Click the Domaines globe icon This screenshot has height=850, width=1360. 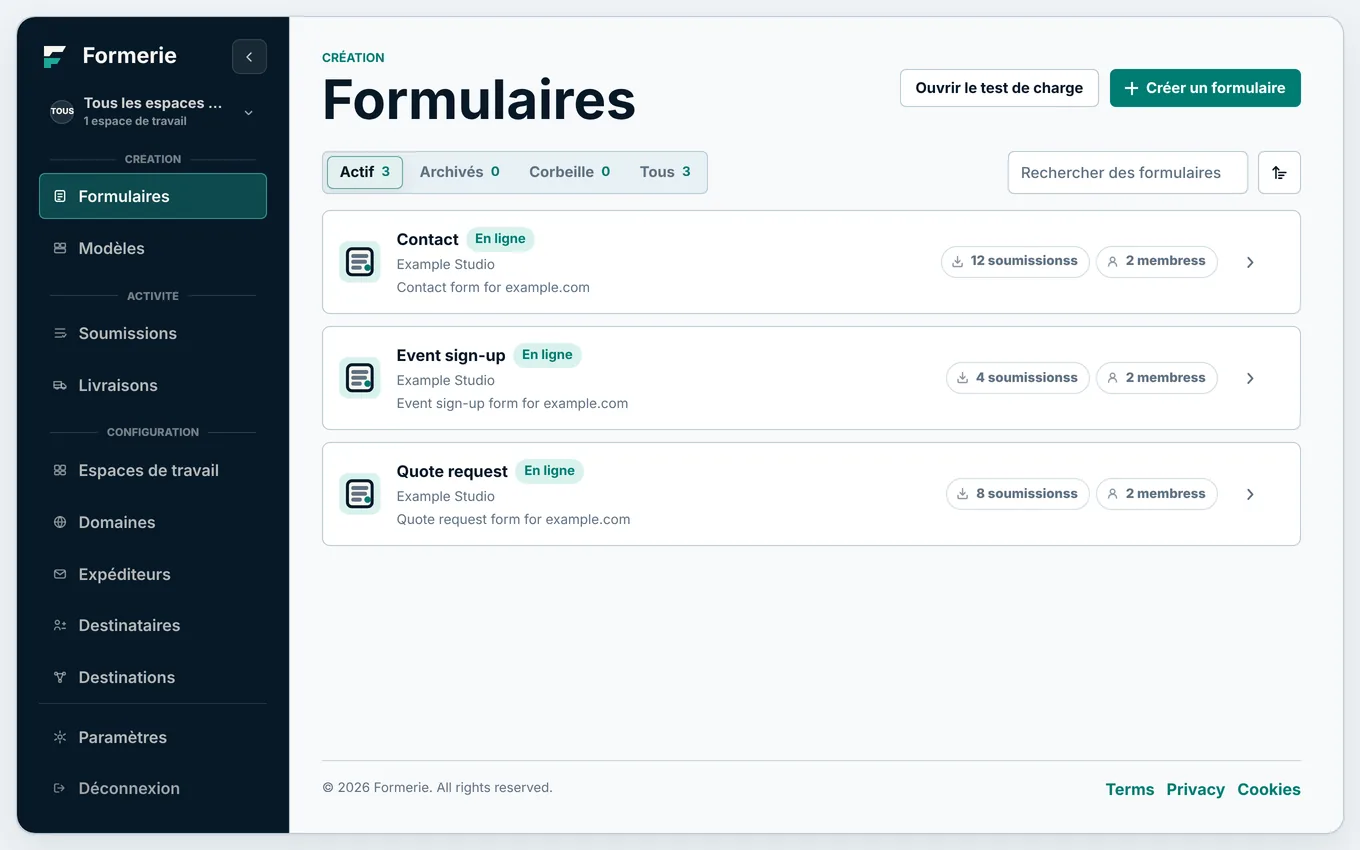click(x=60, y=522)
